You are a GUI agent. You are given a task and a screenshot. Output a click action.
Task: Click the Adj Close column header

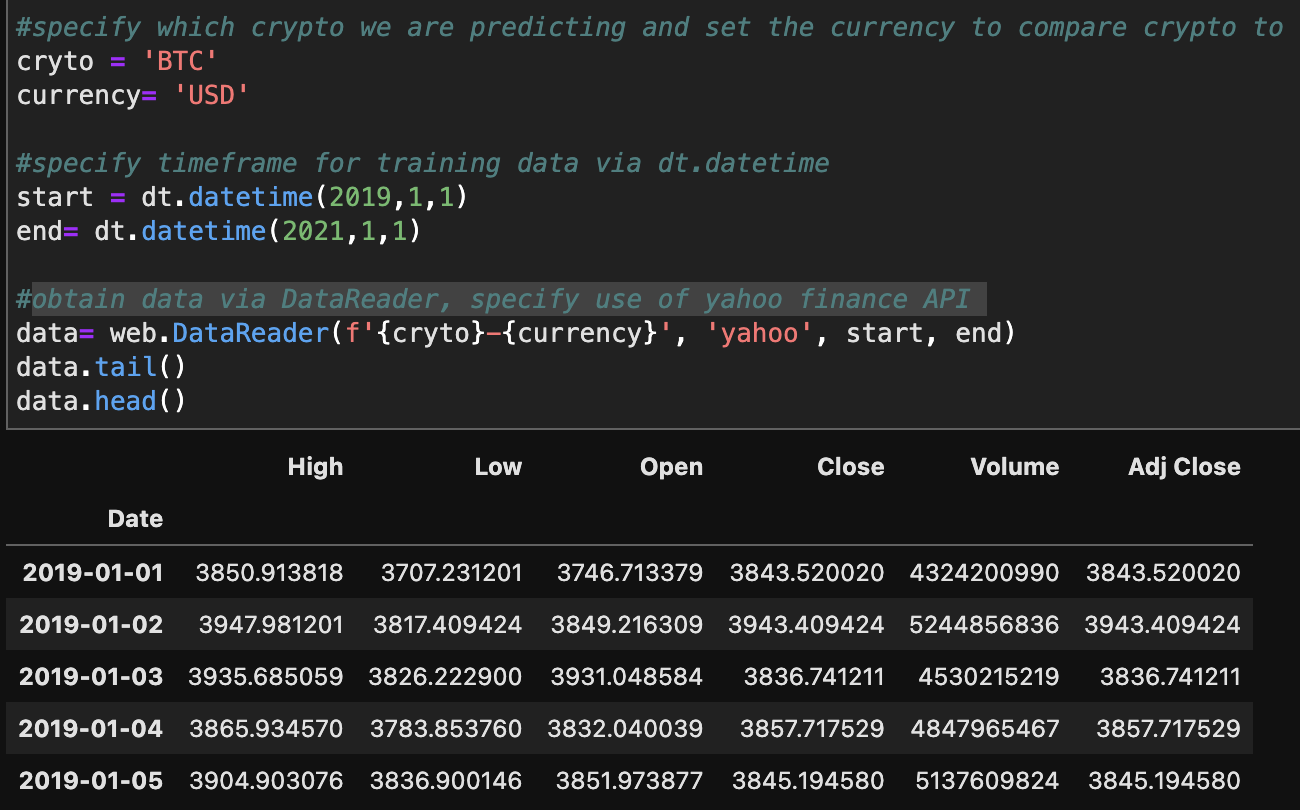tap(1184, 466)
